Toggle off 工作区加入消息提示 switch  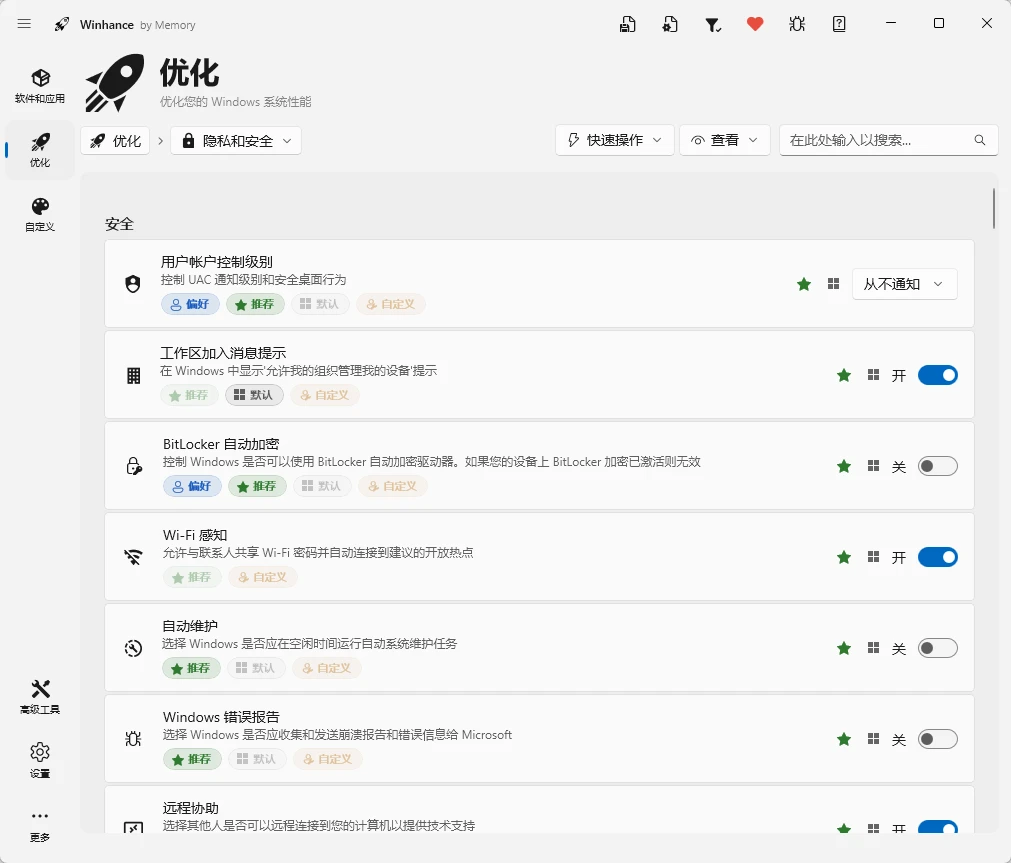937,375
